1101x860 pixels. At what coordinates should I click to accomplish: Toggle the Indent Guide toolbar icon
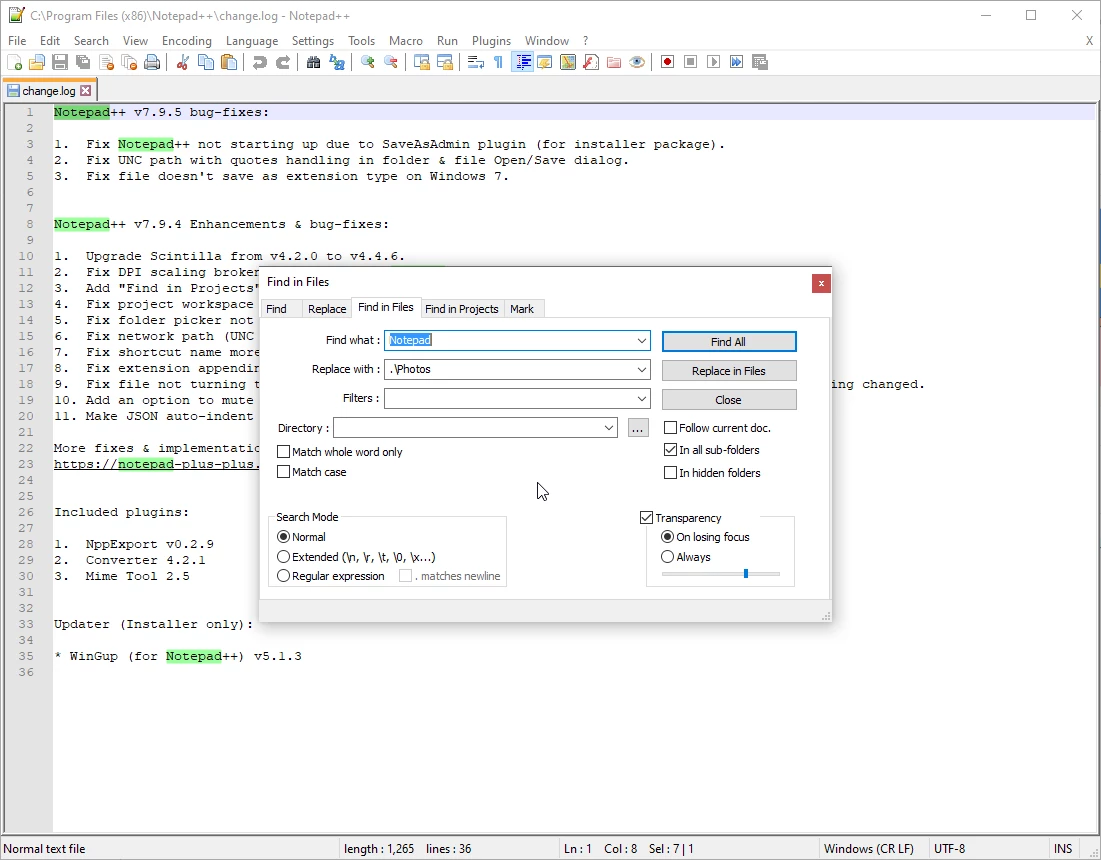click(522, 62)
